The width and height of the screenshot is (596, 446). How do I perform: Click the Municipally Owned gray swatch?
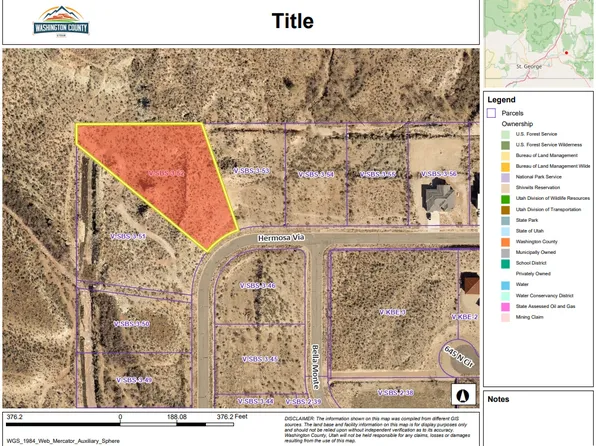click(506, 252)
